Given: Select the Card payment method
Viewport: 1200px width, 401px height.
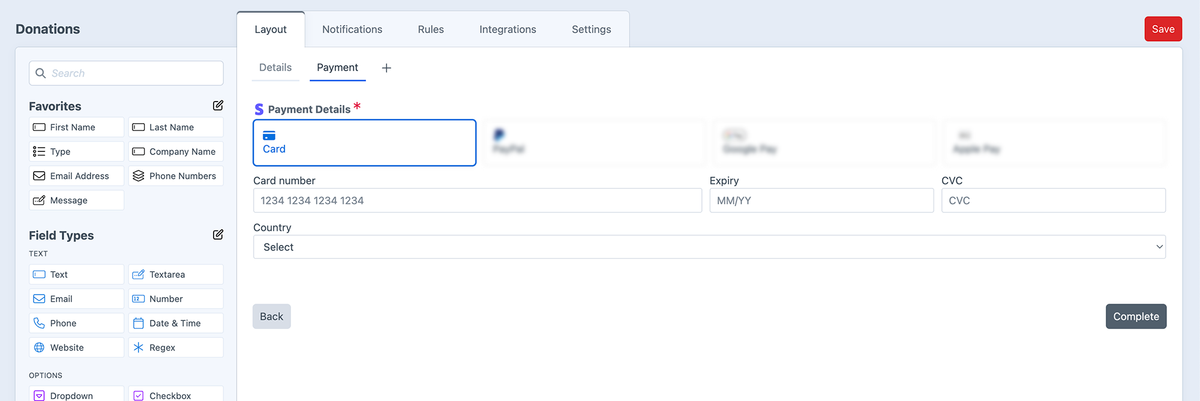Looking at the screenshot, I should tap(364, 142).
